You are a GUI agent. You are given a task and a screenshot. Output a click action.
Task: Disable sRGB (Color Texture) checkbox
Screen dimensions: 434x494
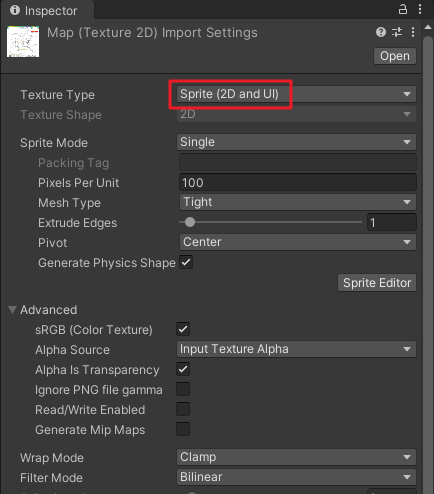(x=183, y=329)
